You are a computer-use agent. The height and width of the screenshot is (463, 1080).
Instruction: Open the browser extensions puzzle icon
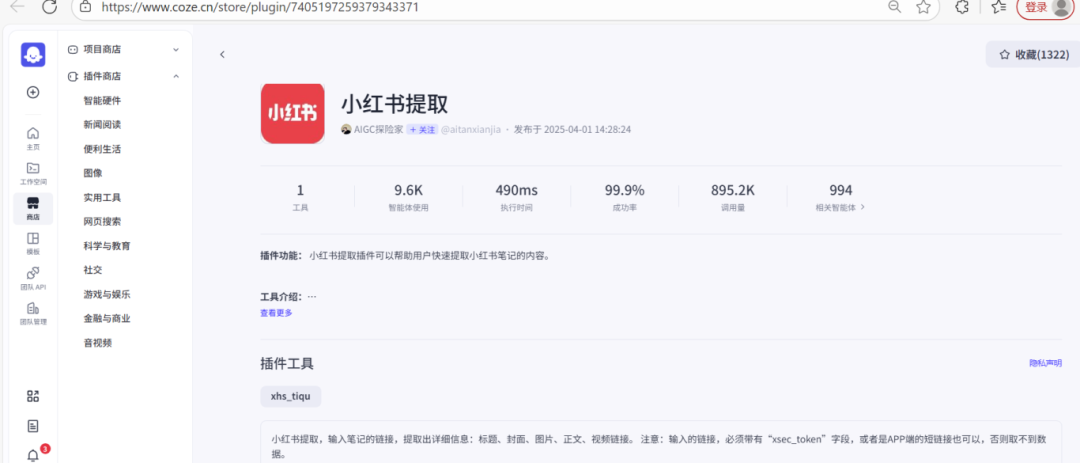pos(962,7)
